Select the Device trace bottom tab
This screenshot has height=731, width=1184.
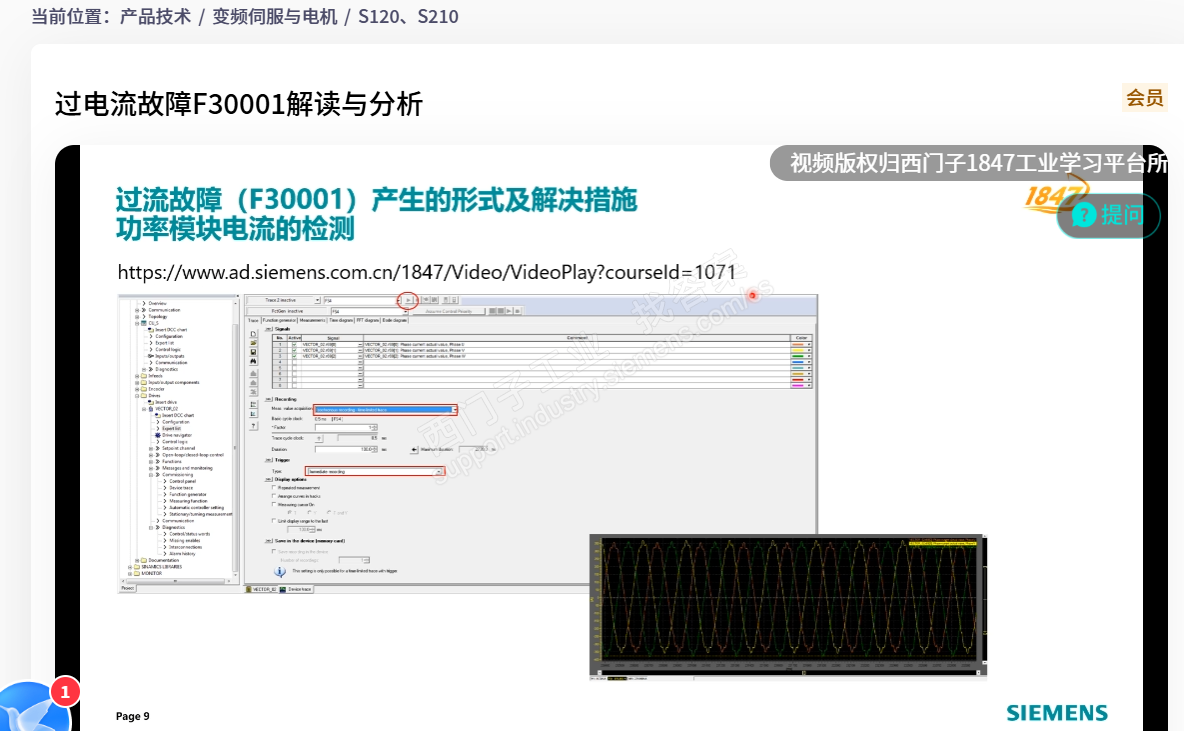296,589
